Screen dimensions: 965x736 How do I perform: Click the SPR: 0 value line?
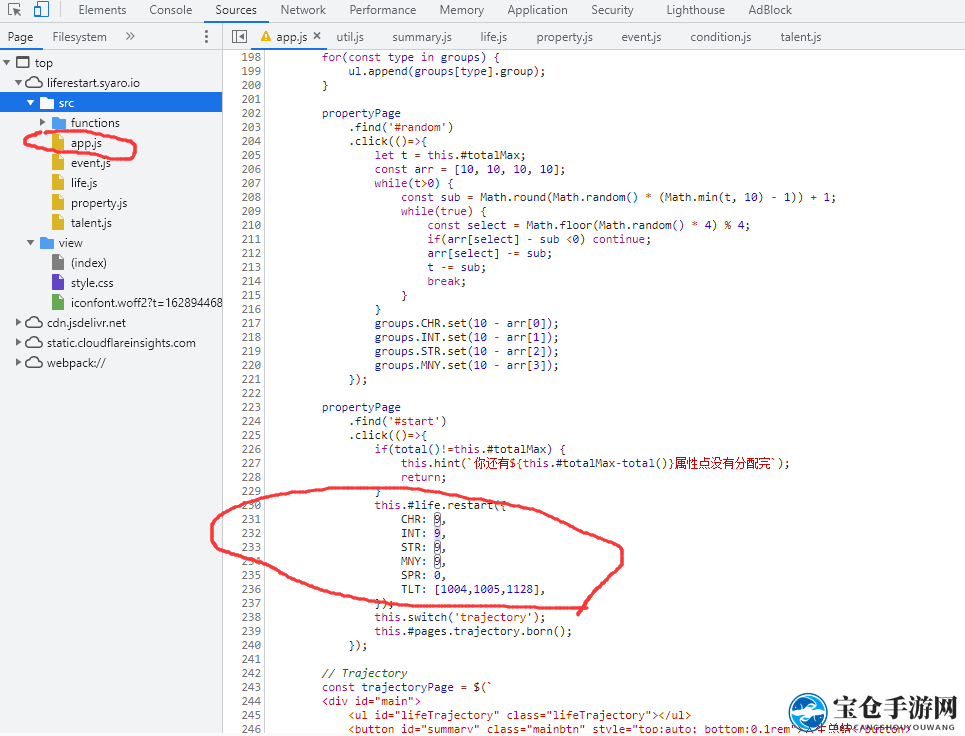[x=423, y=575]
